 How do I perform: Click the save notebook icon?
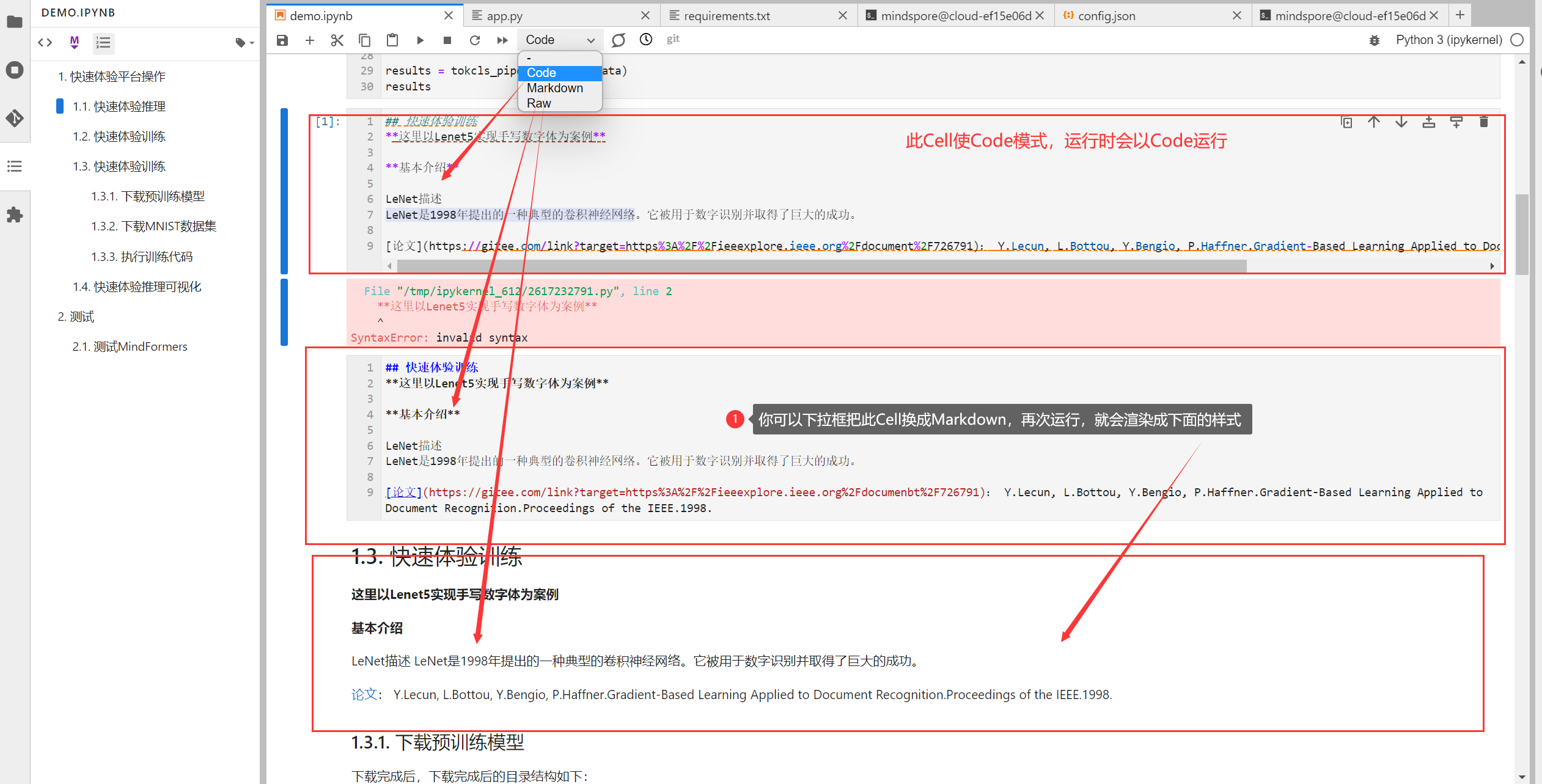tap(282, 40)
